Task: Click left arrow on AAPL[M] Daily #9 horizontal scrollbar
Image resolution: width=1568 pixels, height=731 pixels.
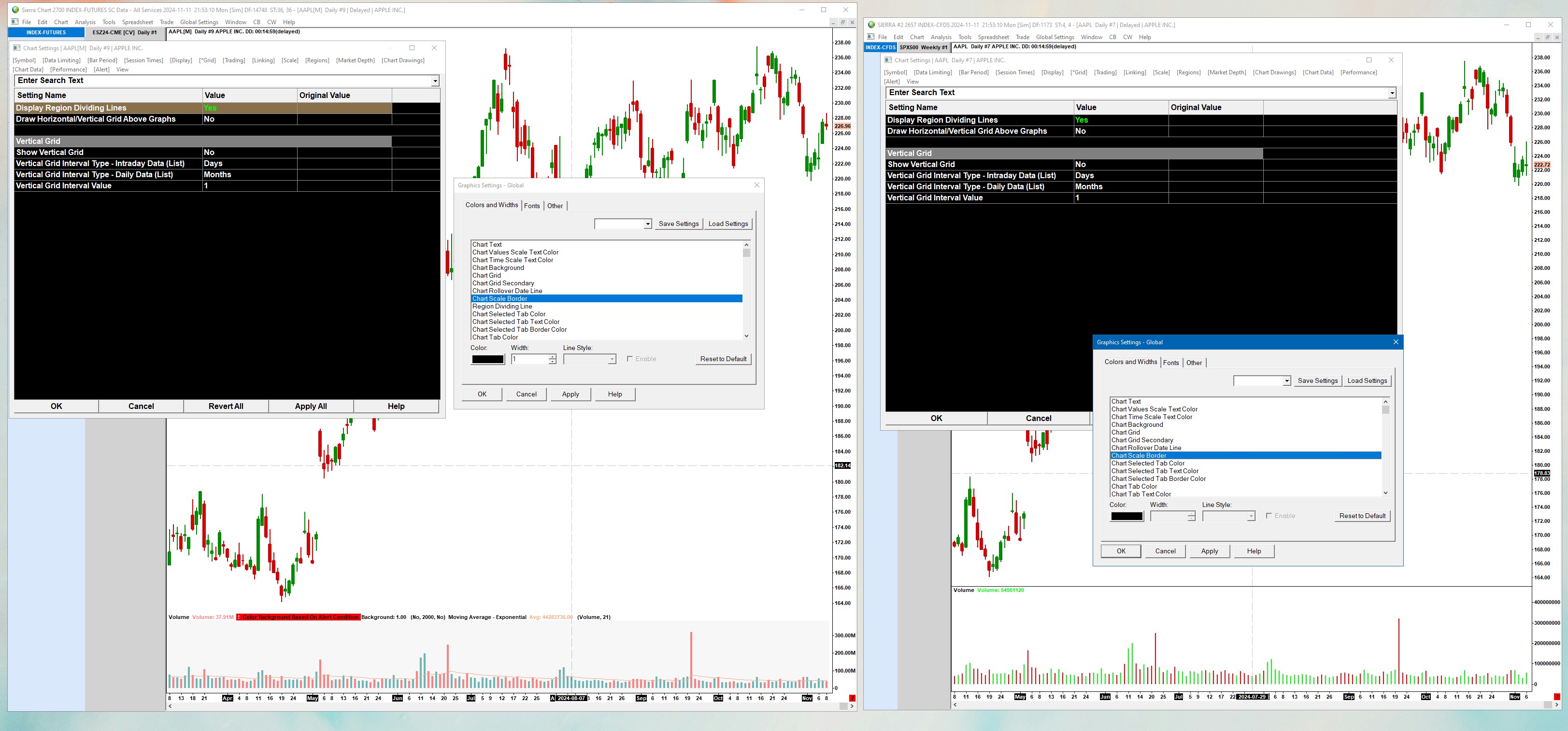Action: tap(171, 706)
